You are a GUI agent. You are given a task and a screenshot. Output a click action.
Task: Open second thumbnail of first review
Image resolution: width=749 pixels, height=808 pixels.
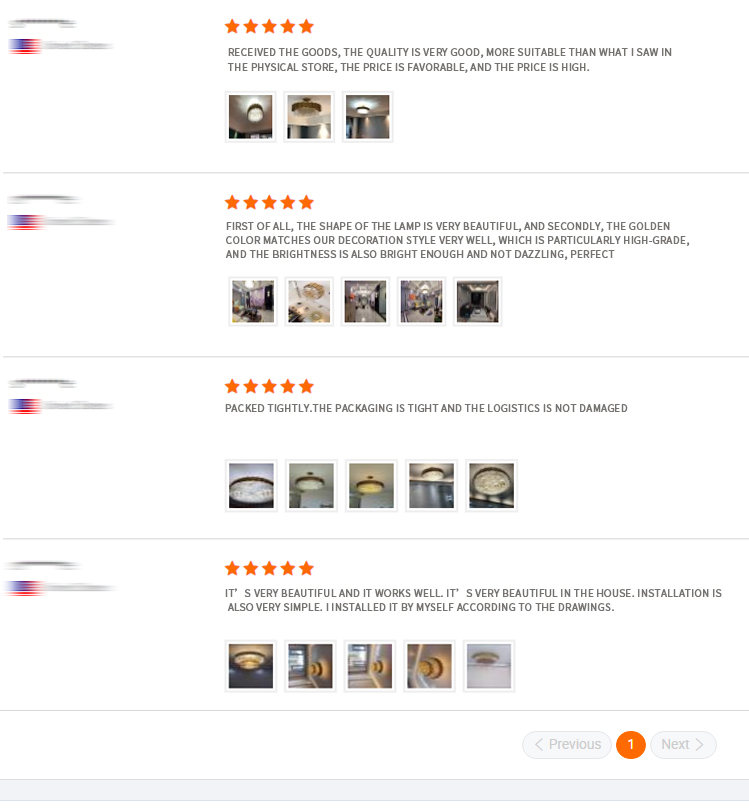point(309,117)
